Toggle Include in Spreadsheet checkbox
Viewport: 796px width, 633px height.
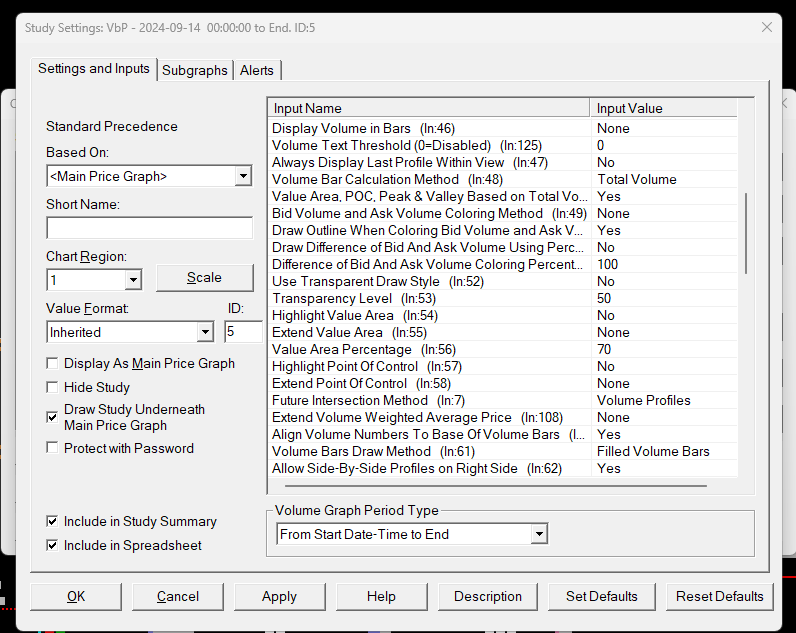pos(53,545)
